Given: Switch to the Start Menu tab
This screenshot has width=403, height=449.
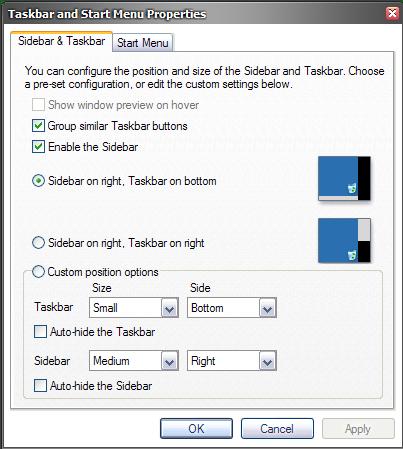Looking at the screenshot, I should pos(143,43).
